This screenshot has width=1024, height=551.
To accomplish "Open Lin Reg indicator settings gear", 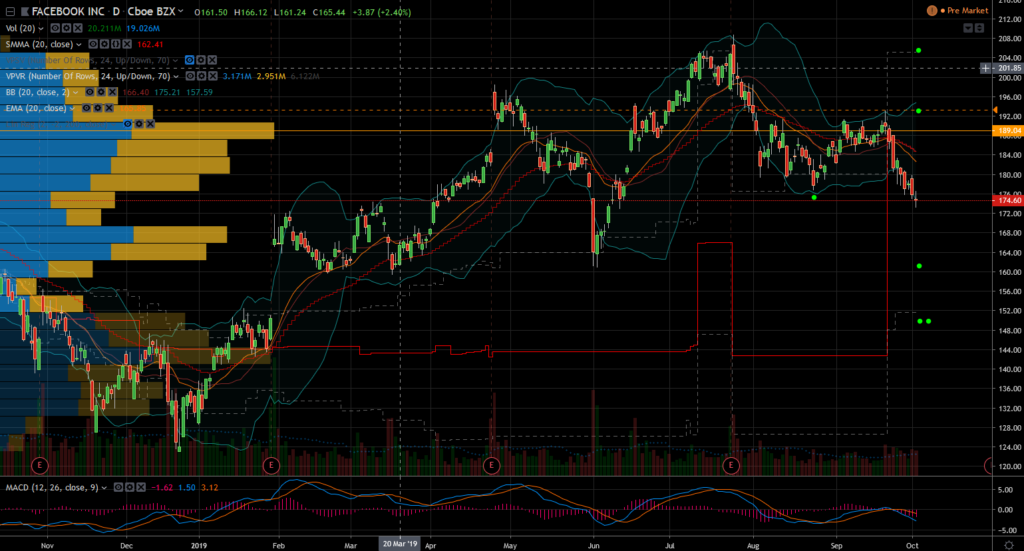I will point(139,123).
